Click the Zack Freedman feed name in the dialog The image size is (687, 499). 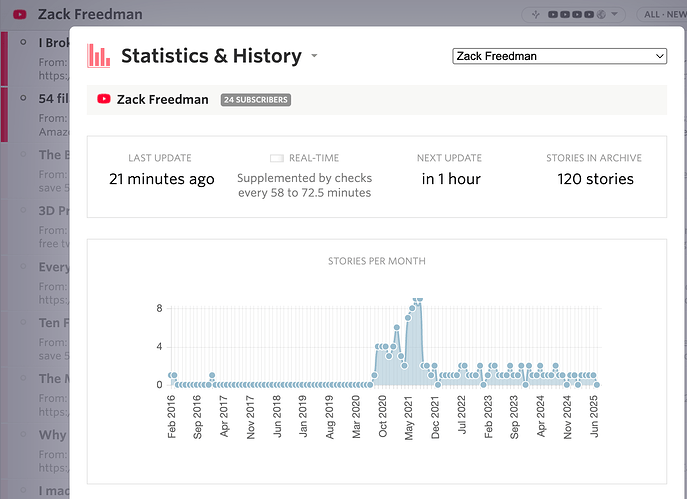(x=163, y=99)
